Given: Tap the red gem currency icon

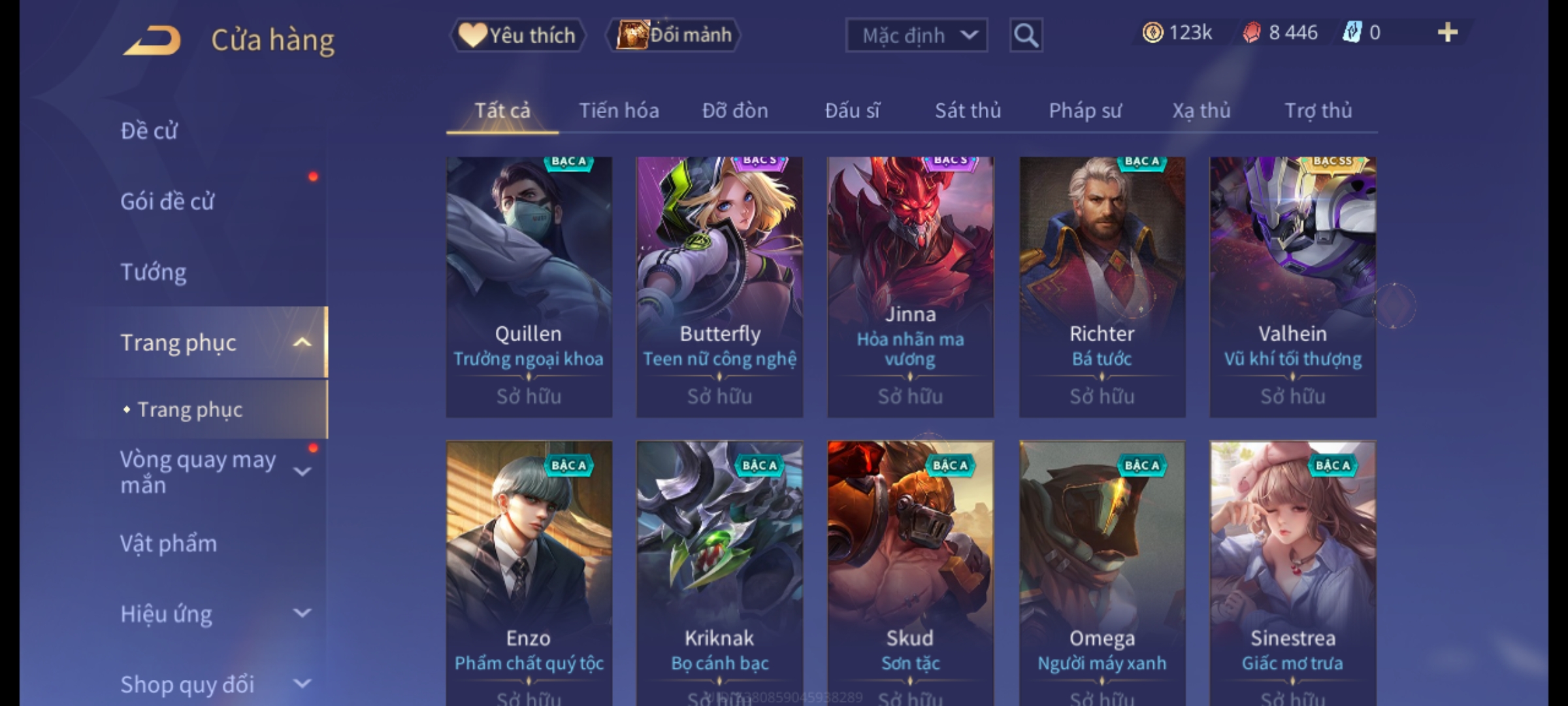Looking at the screenshot, I should point(1252,32).
